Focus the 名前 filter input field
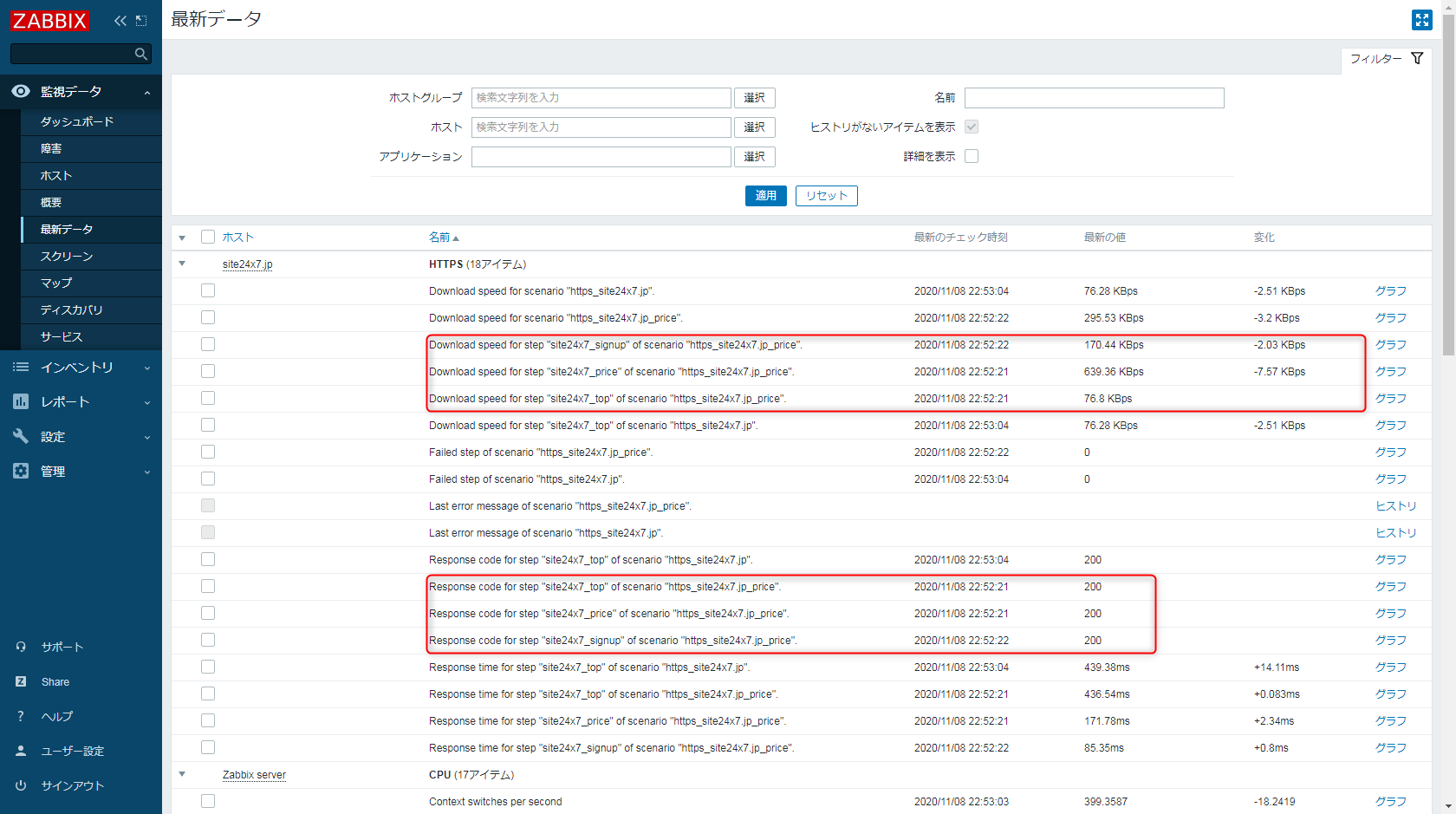This screenshot has width=1456, height=814. [1095, 98]
